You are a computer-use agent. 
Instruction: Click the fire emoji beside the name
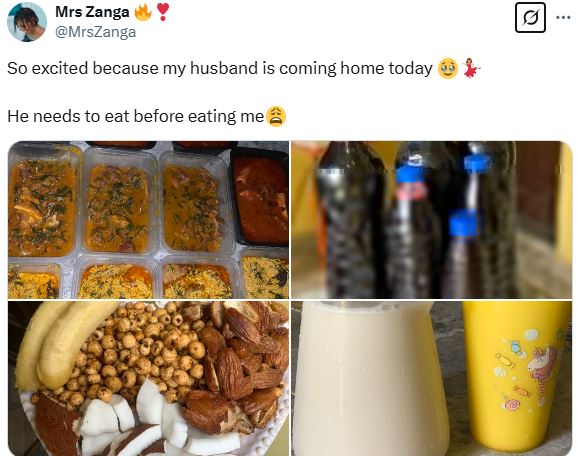pyautogui.click(x=143, y=12)
